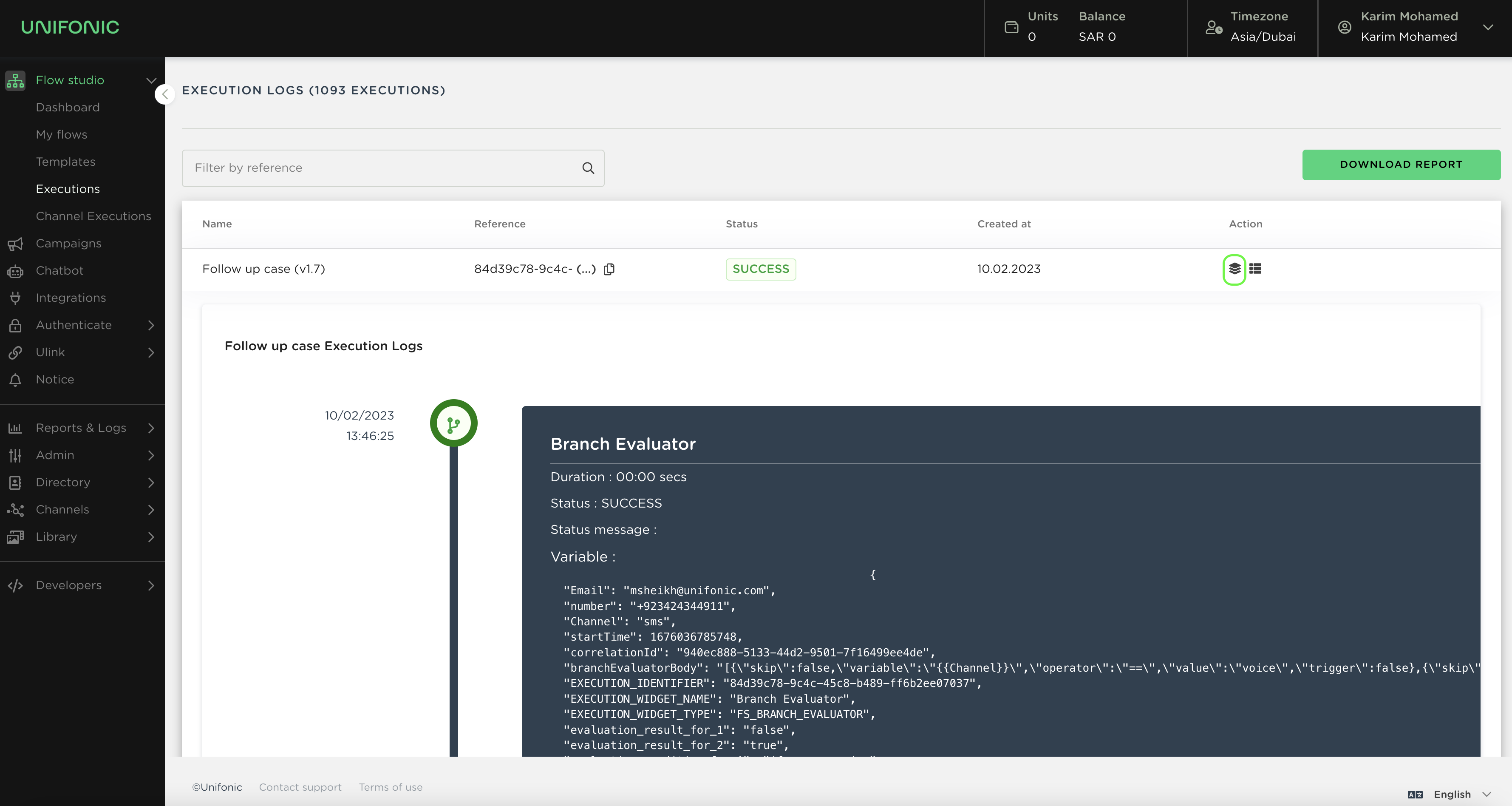Collapse the Flow studio menu chevron
Viewport: 1512px width, 806px height.
151,80
